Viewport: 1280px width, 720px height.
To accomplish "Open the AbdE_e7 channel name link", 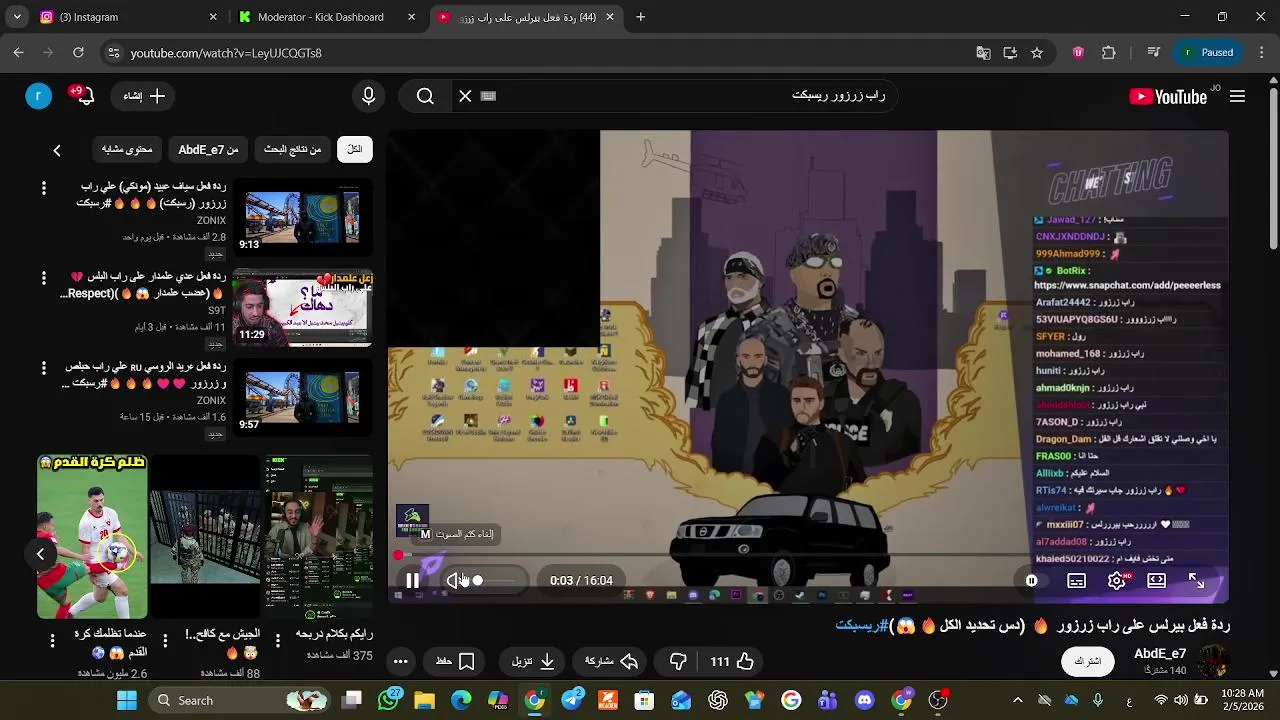I will tap(1160, 653).
